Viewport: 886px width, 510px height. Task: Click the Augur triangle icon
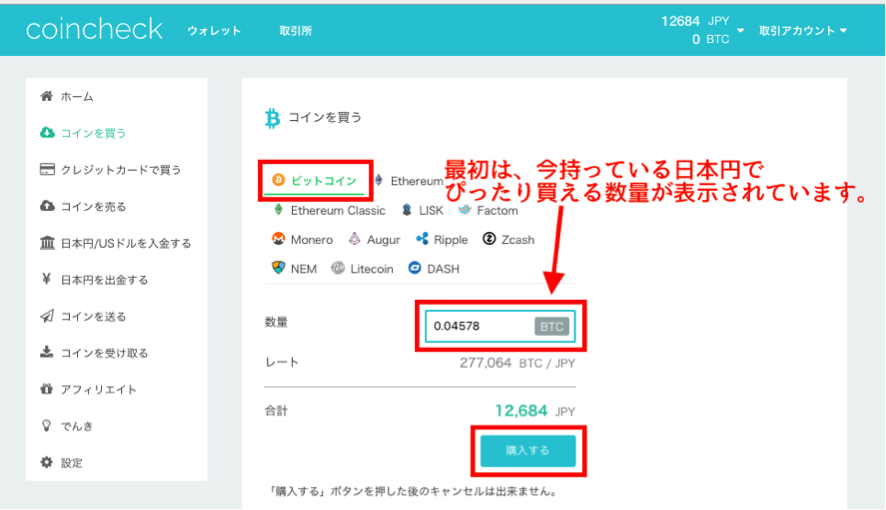coord(354,239)
